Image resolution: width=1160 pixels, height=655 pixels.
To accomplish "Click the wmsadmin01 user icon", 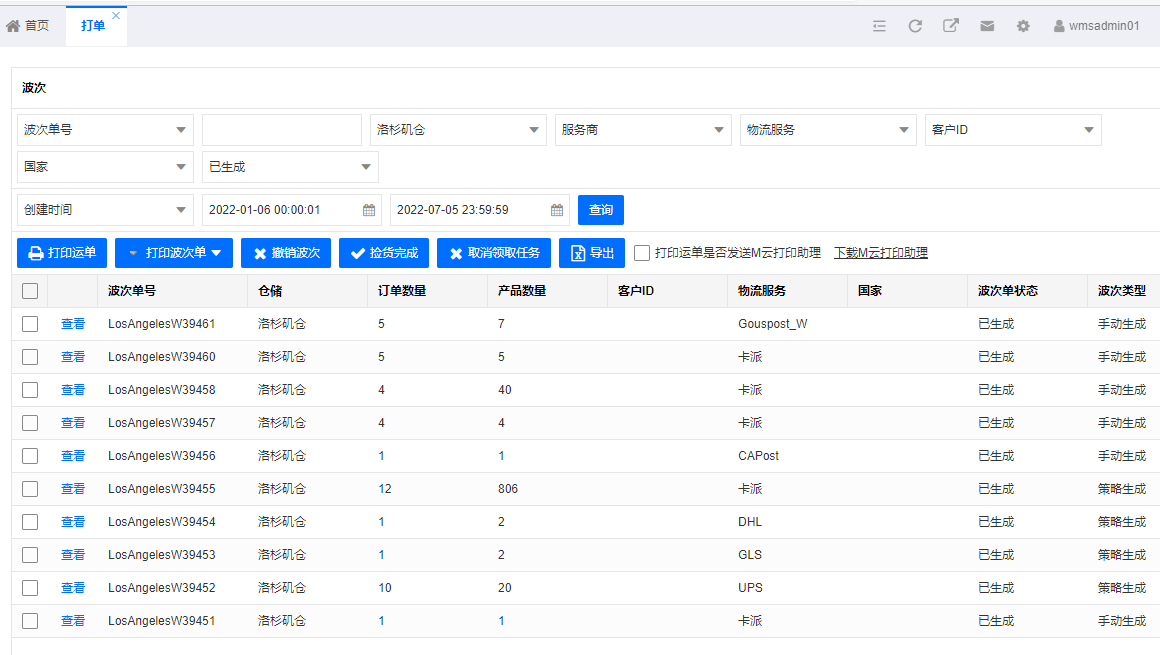I will (1059, 26).
